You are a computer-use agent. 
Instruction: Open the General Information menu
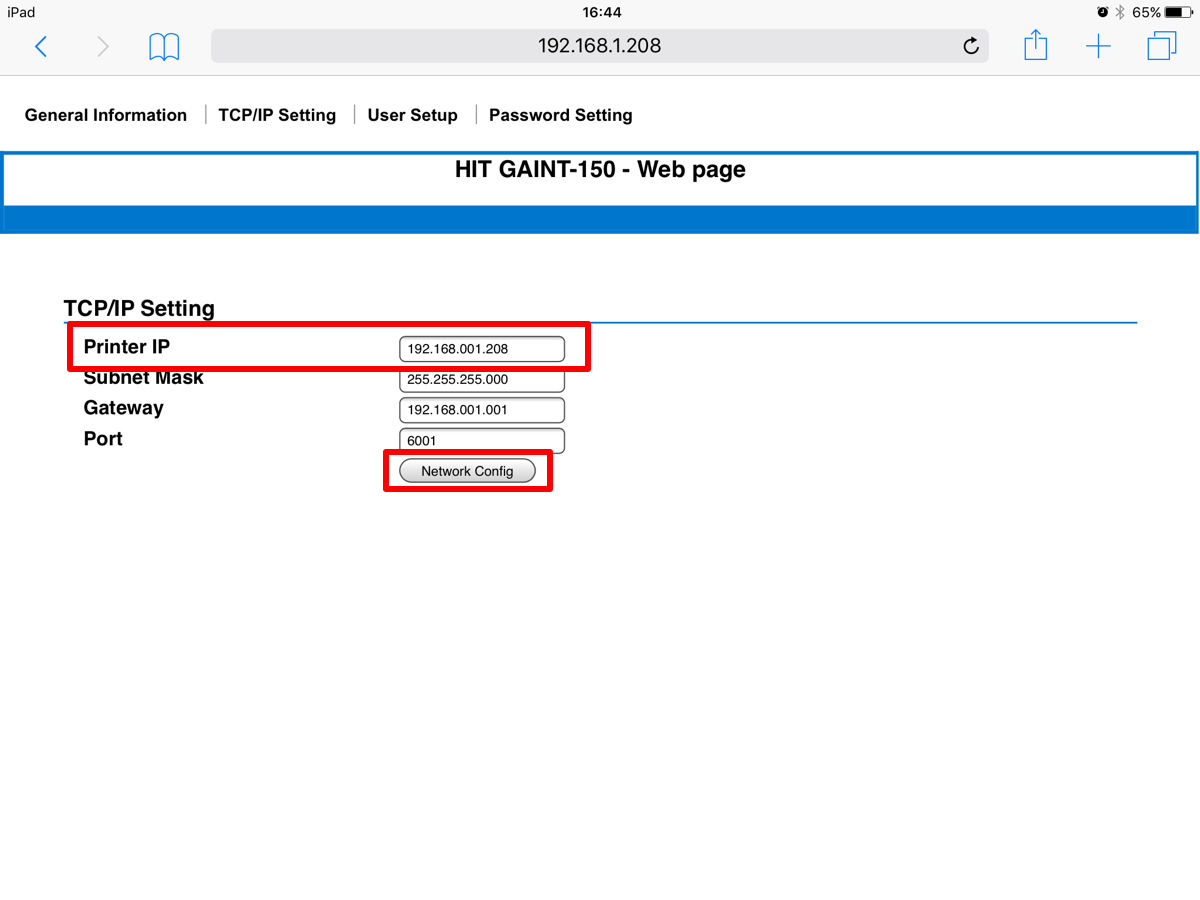(x=106, y=115)
